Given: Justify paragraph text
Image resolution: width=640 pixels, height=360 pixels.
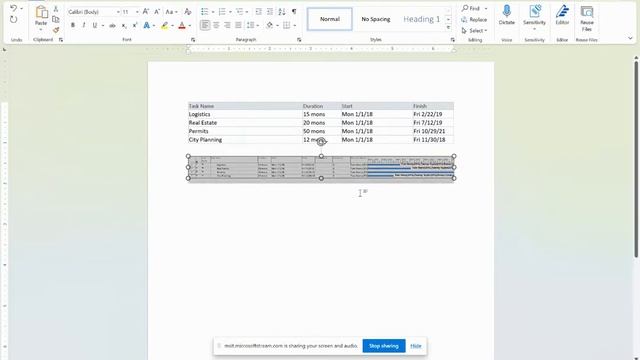Looking at the screenshot, I should click(238, 25).
